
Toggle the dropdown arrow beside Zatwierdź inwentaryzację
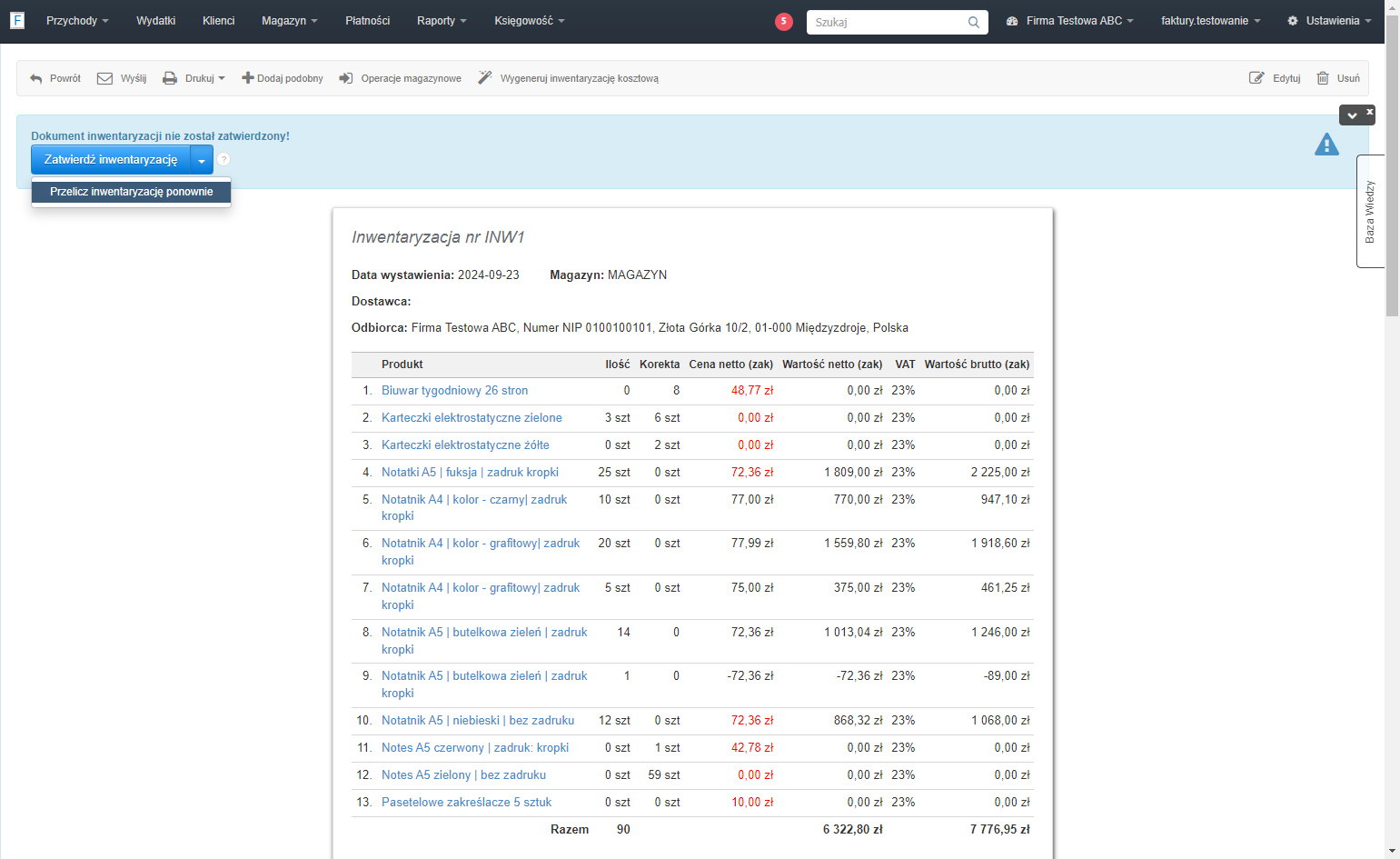click(202, 160)
